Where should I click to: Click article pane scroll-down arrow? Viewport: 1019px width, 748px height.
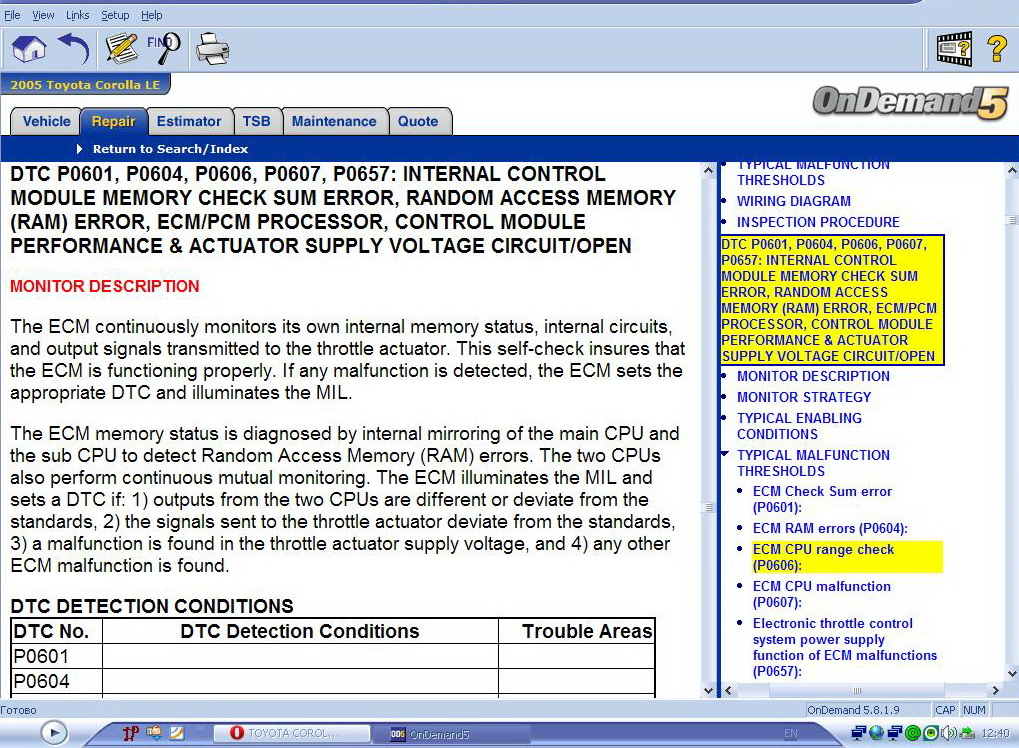[708, 691]
